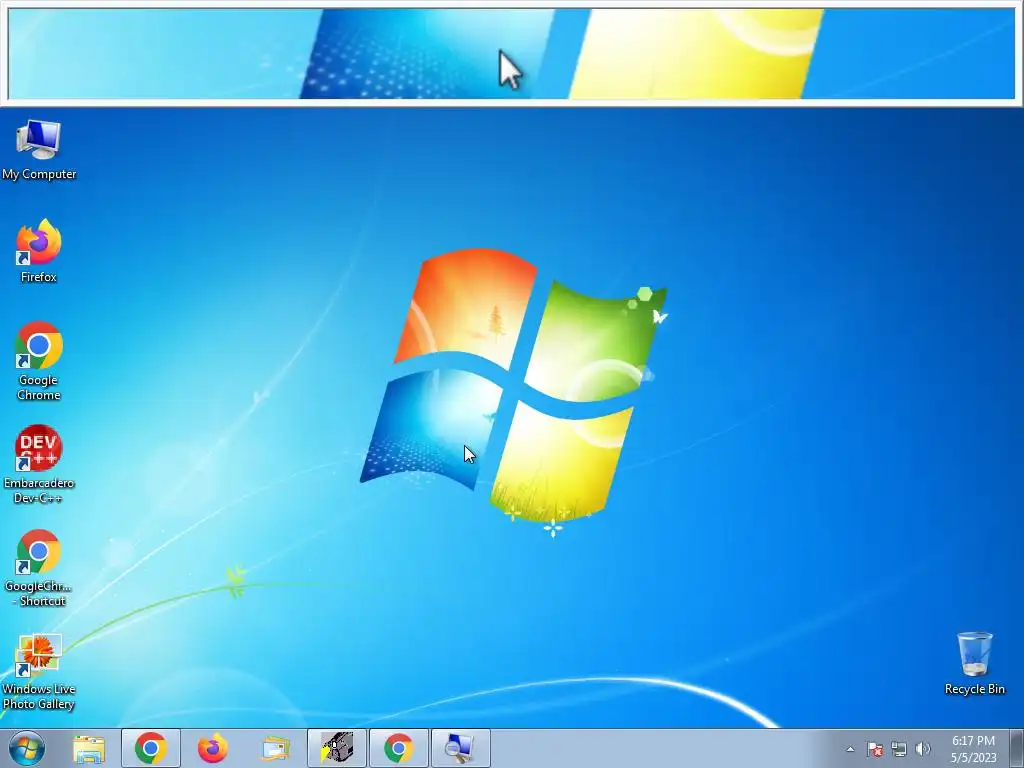This screenshot has height=768, width=1024.
Task: Open the Action Center flag tray icon
Action: point(875,749)
